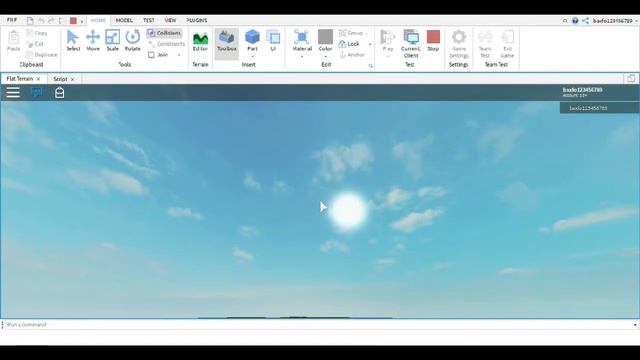Viewport: 640px width, 360px height.
Task: Expand the Join dropdown arrow
Action: click(179, 55)
